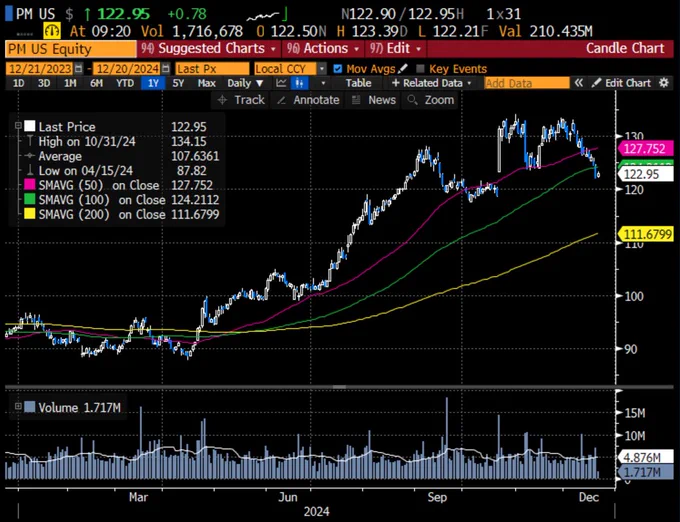Select the candle chart type icon
Viewport: 680px width, 522px height.
(x=299, y=83)
